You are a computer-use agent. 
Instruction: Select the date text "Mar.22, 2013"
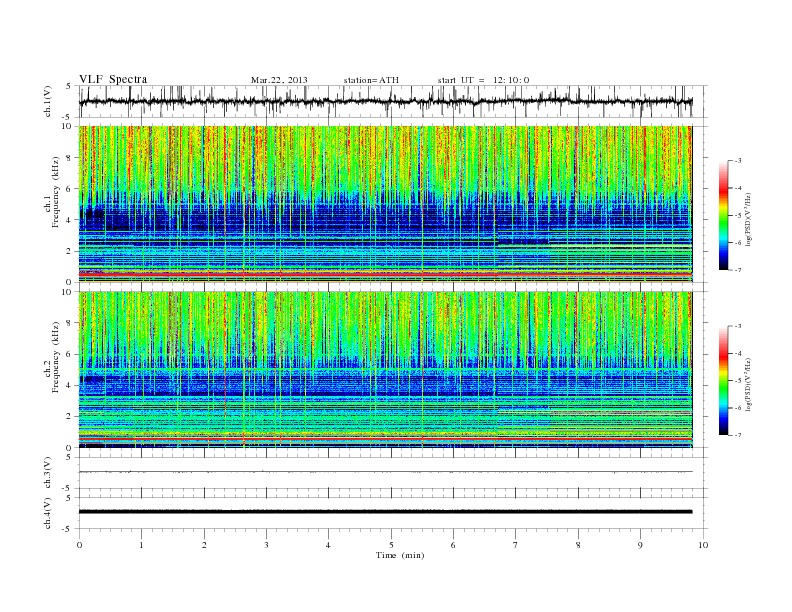click(x=279, y=80)
